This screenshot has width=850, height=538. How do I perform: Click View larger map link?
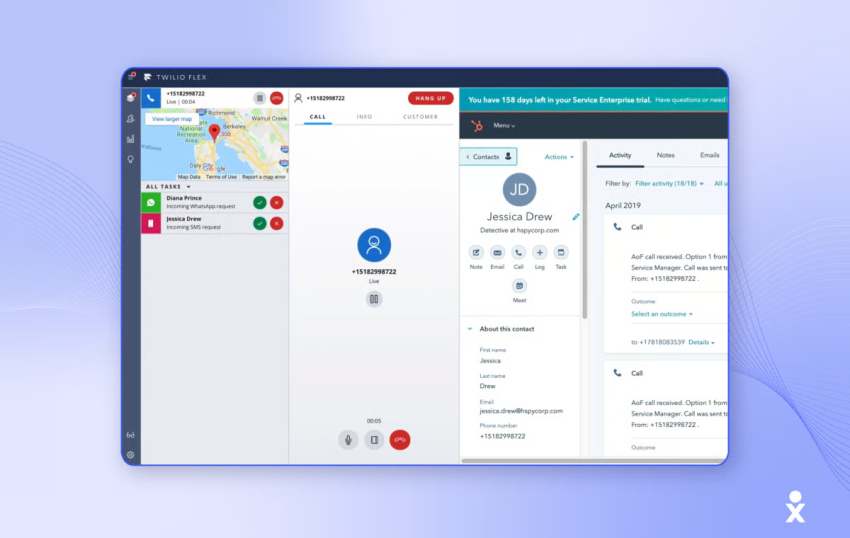pos(172,119)
